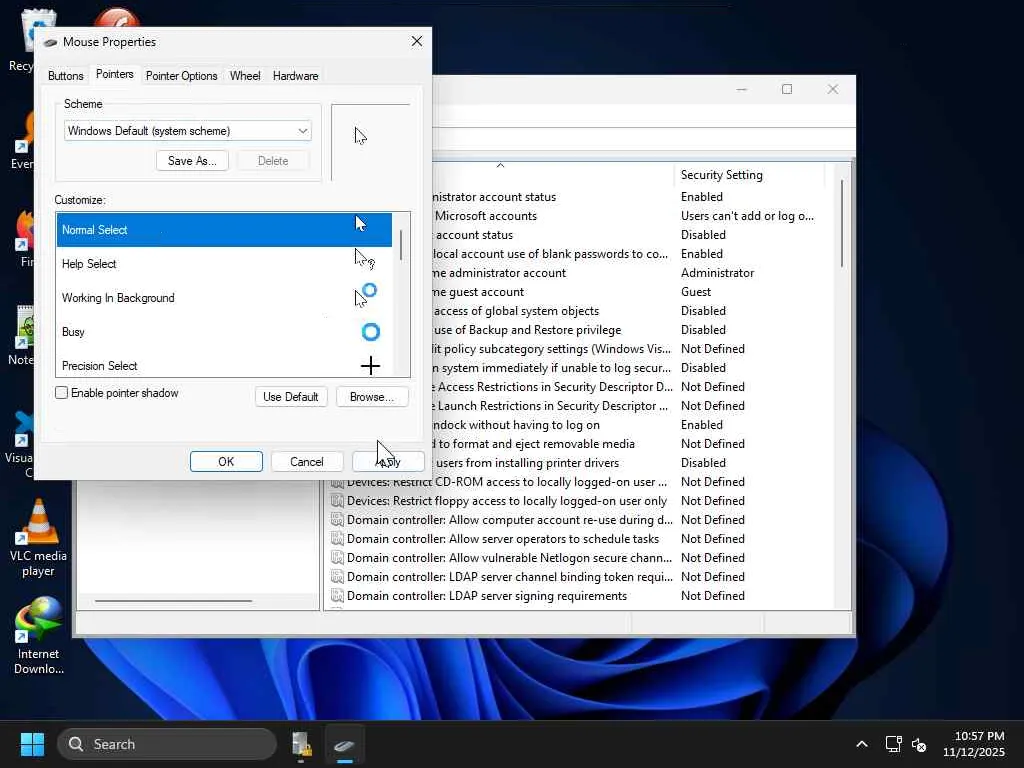This screenshot has height=768, width=1024.
Task: Click the Browse... button
Action: (371, 397)
